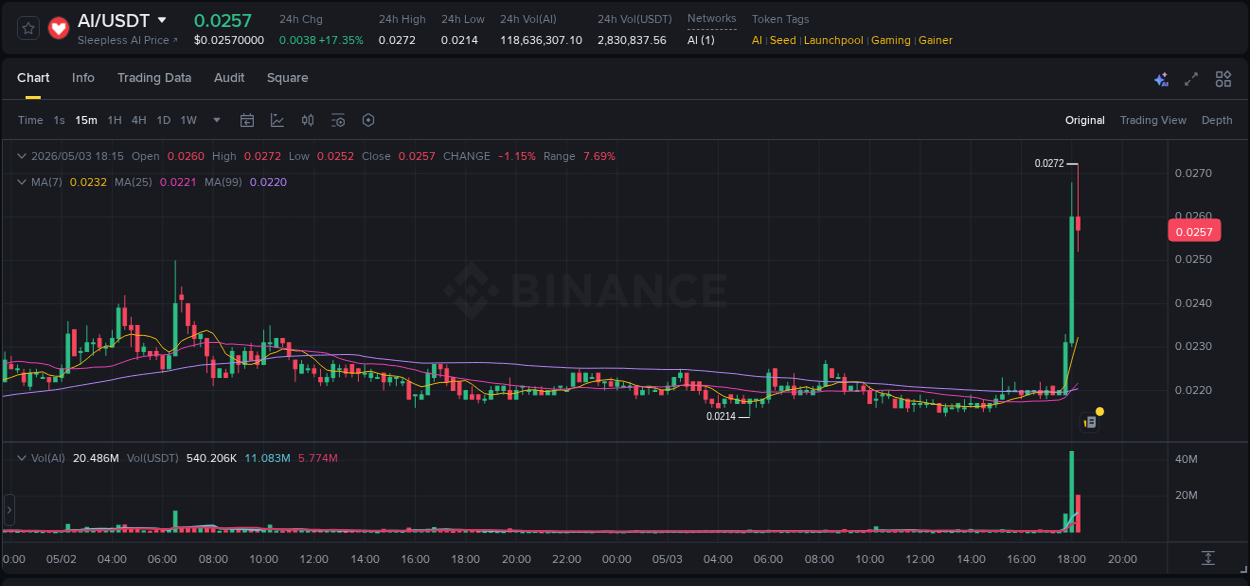Collapse the Vol(AI) indicator chevron

click(22, 458)
